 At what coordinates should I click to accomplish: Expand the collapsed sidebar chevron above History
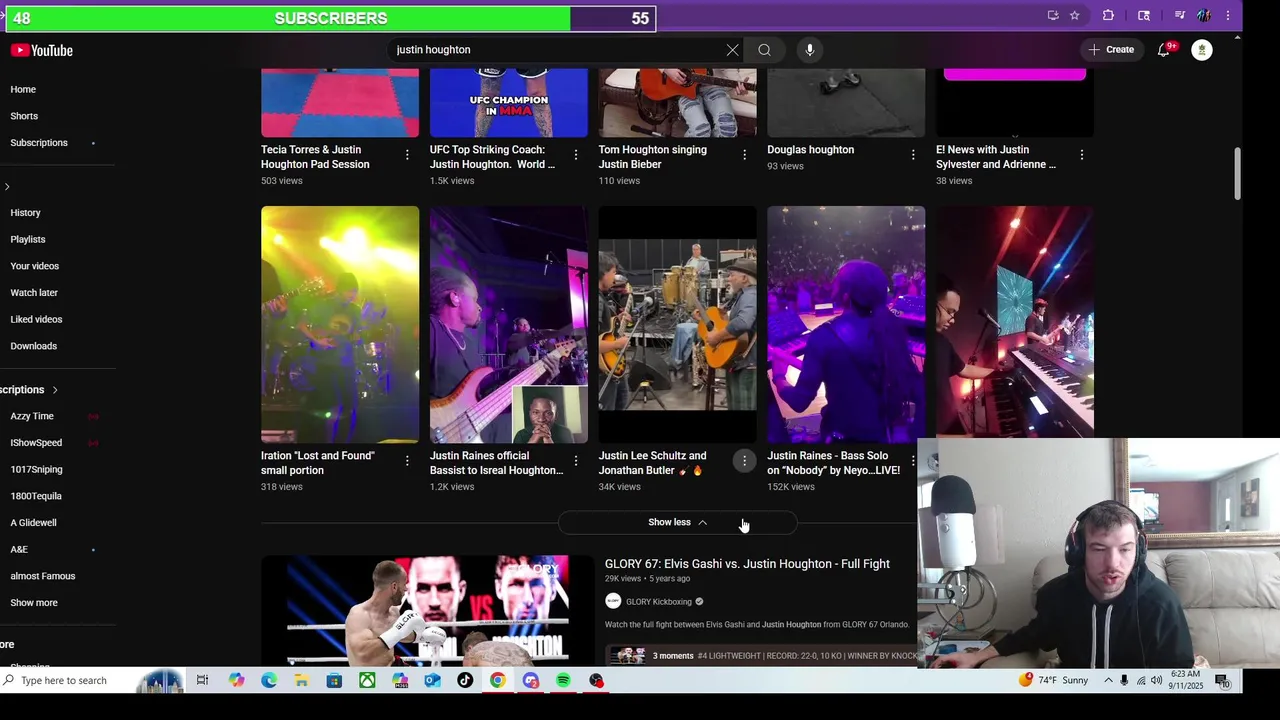point(7,187)
